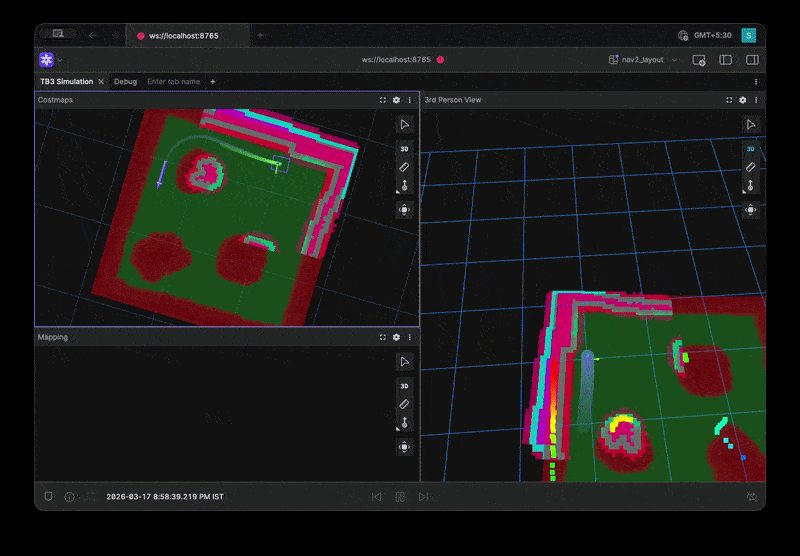This screenshot has width=800, height=556.
Task: Click the timestamp 2026-03-17 8:58:39.219 PM IST
Action: coord(165,496)
